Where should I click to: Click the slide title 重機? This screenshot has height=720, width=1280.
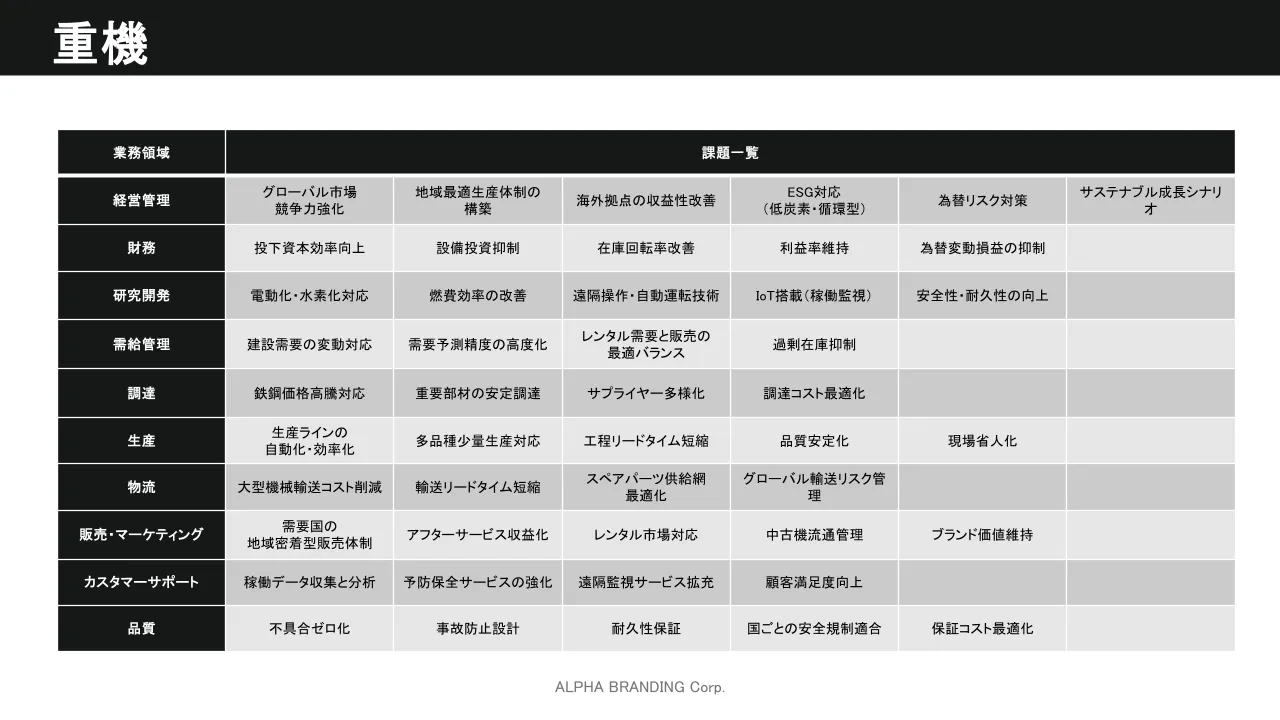(x=101, y=44)
